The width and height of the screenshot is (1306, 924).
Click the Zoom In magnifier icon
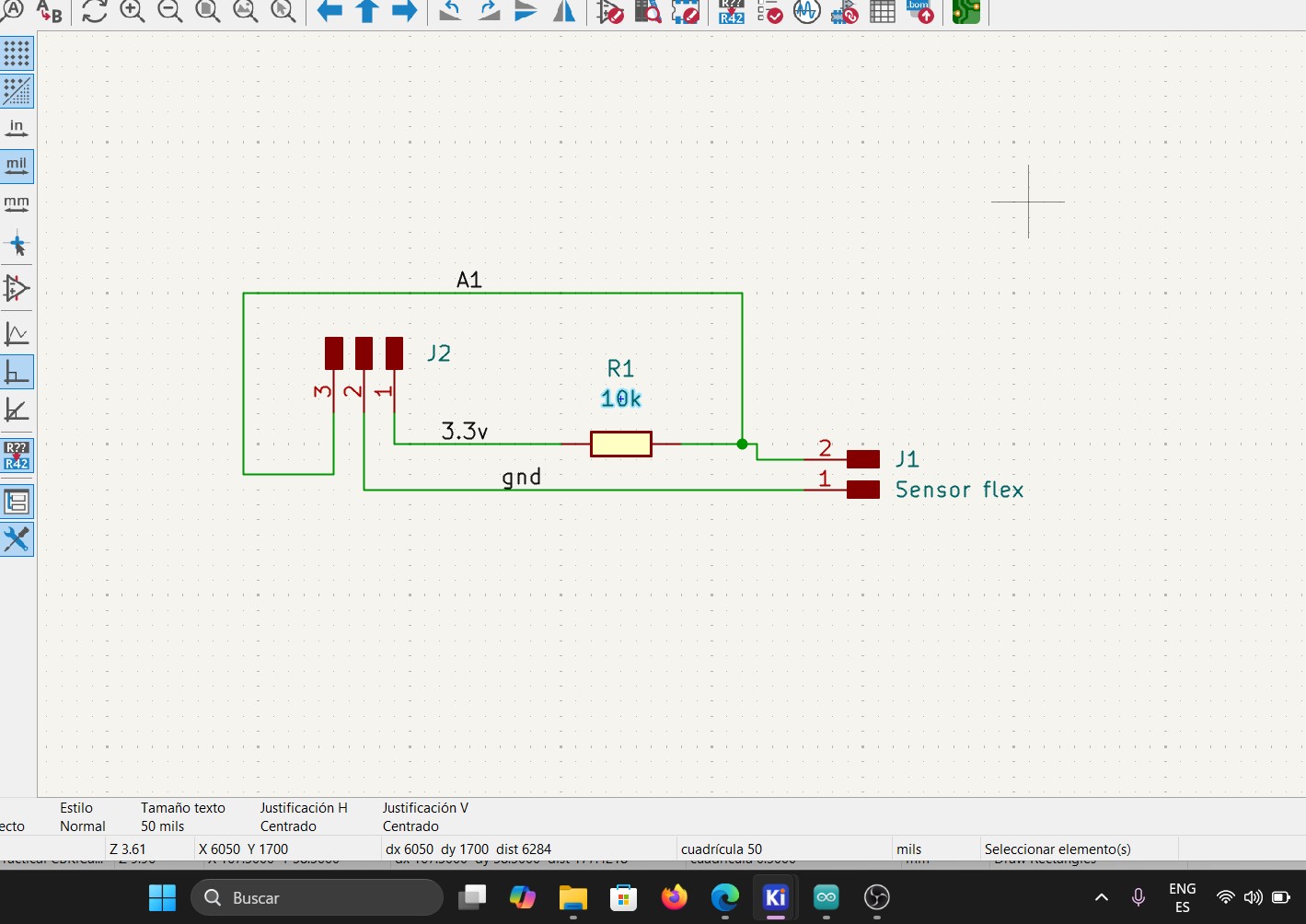tap(133, 11)
